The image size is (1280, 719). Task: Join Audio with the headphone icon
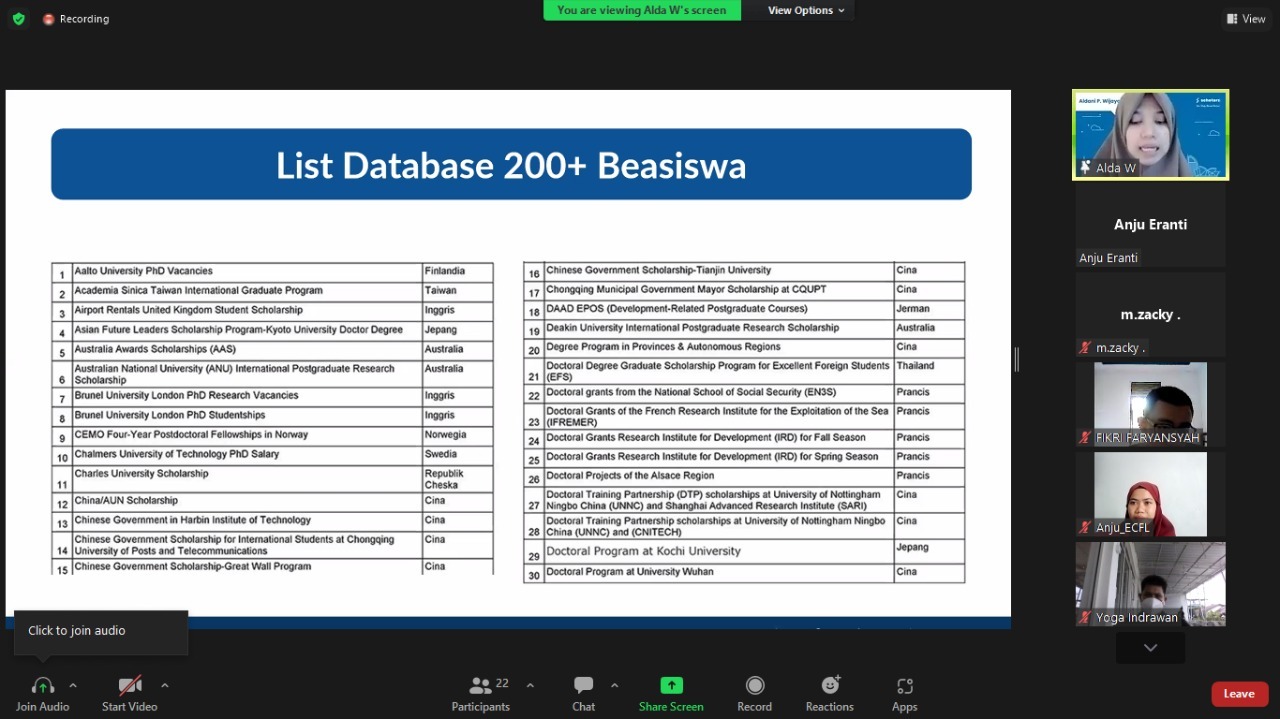[x=43, y=693]
